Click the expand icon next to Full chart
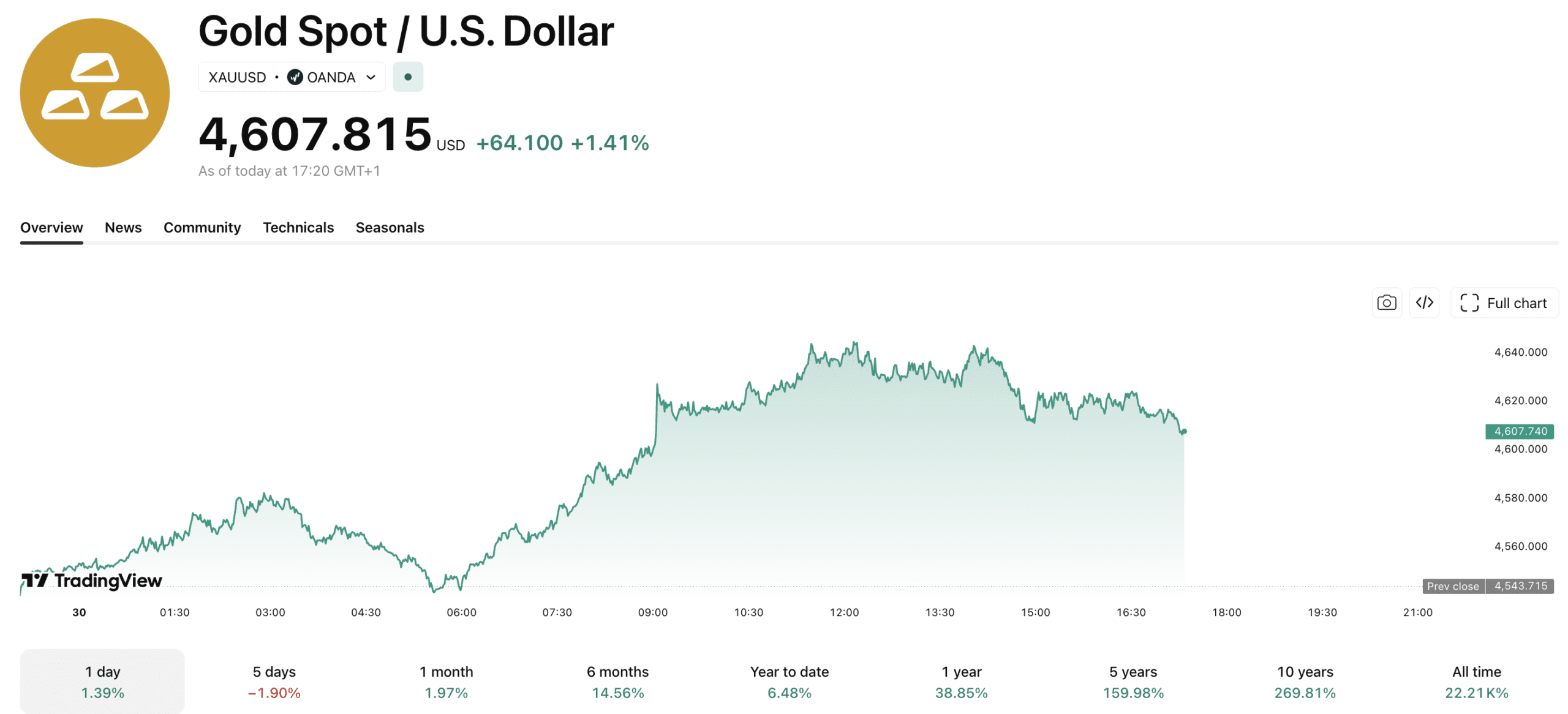The width and height of the screenshot is (1568, 714). pos(1469,303)
